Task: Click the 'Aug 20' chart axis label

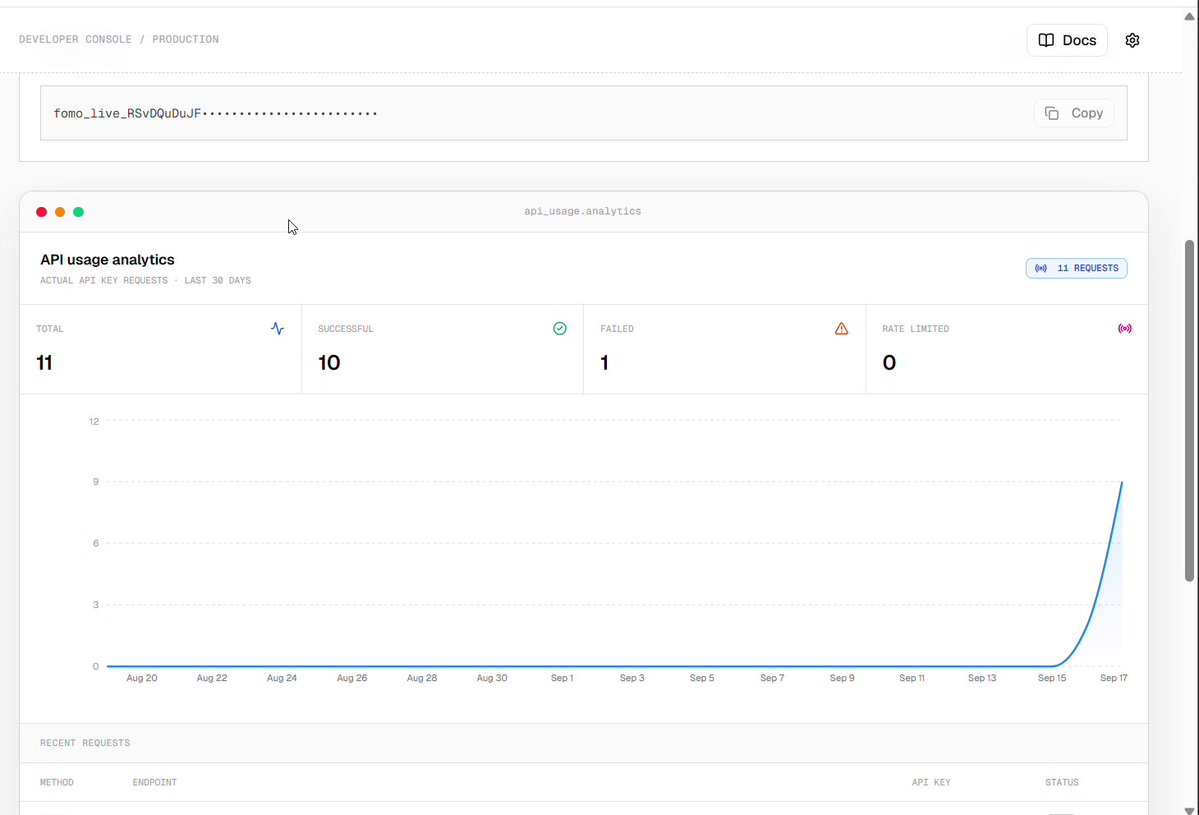Action: click(141, 678)
